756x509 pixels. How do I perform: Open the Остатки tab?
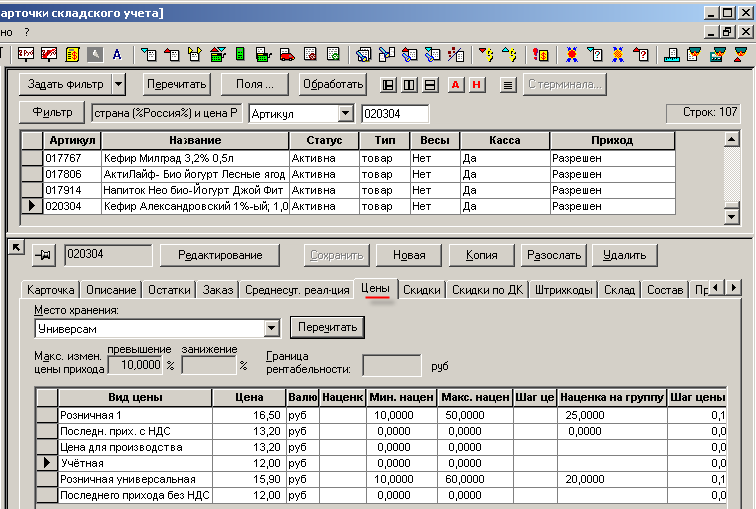click(x=169, y=290)
